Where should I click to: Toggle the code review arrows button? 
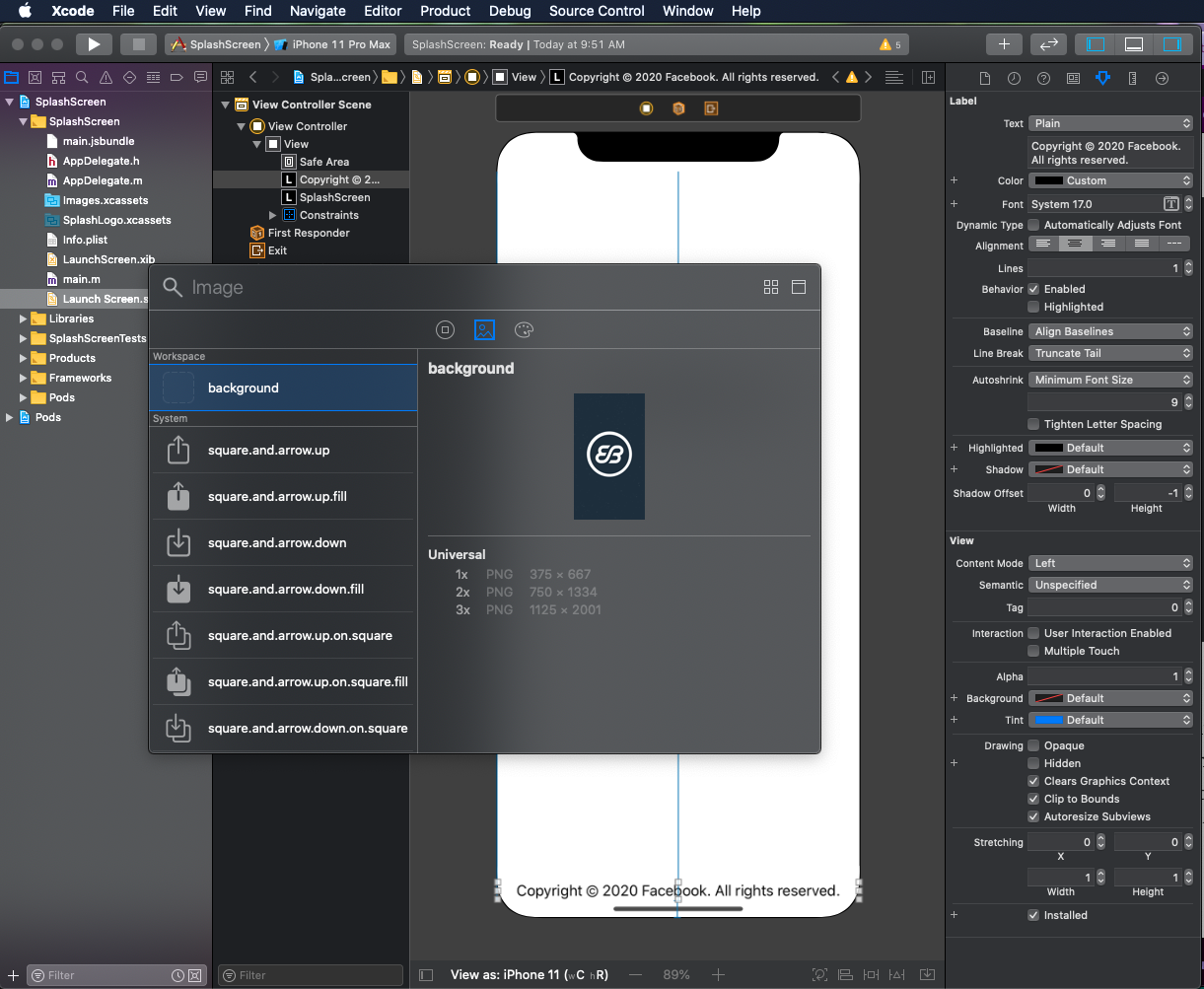coord(1049,44)
